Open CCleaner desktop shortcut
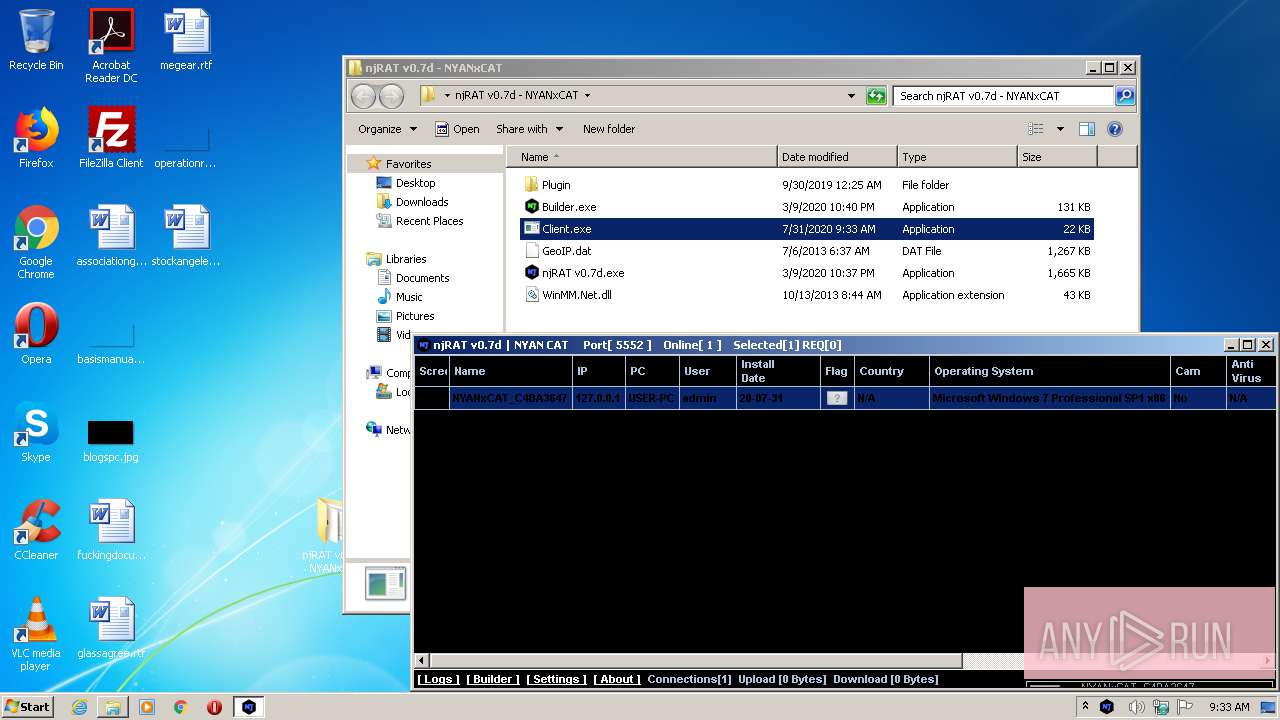 click(x=36, y=530)
